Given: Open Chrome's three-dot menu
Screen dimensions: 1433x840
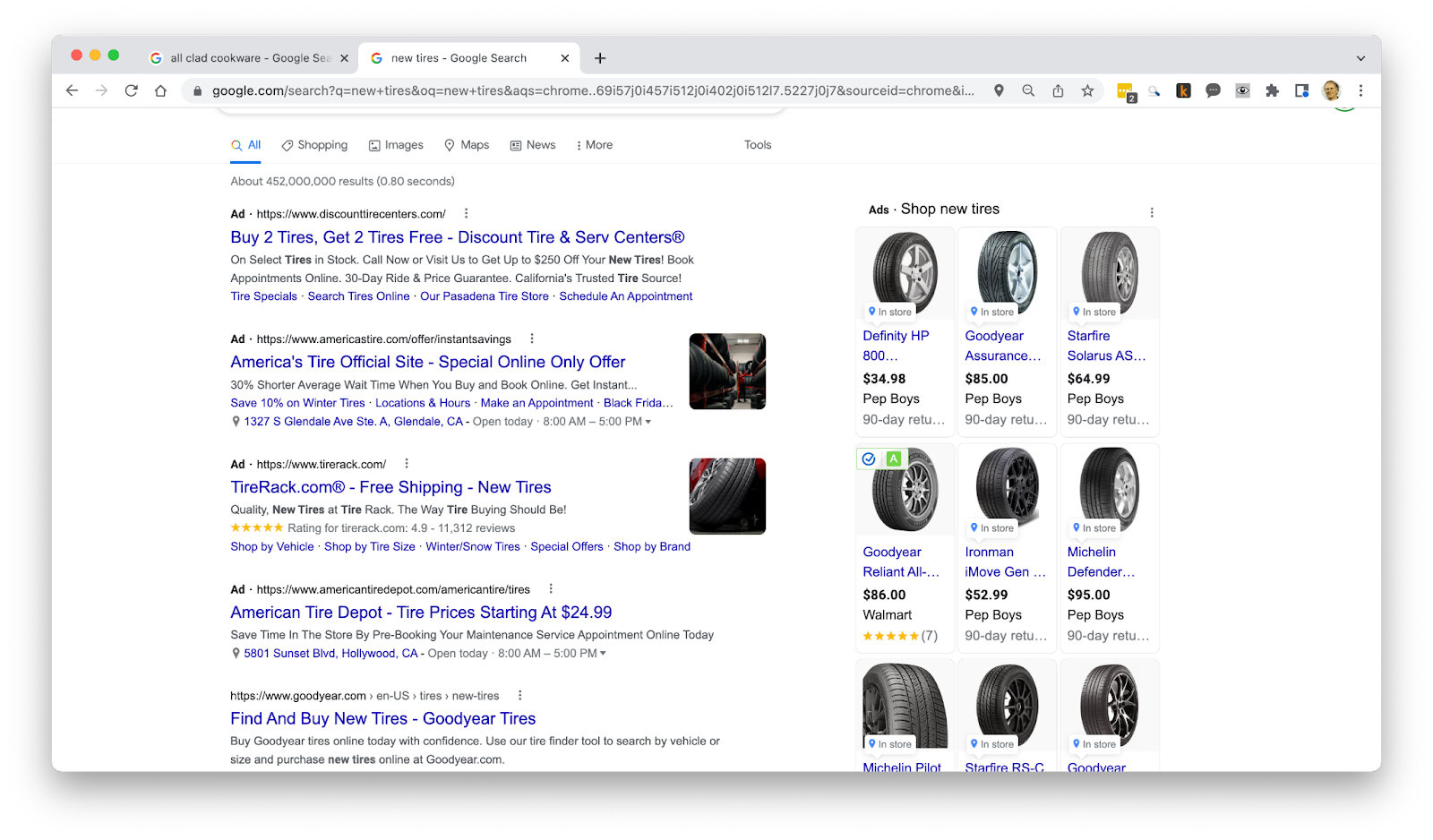Looking at the screenshot, I should click(x=1360, y=90).
